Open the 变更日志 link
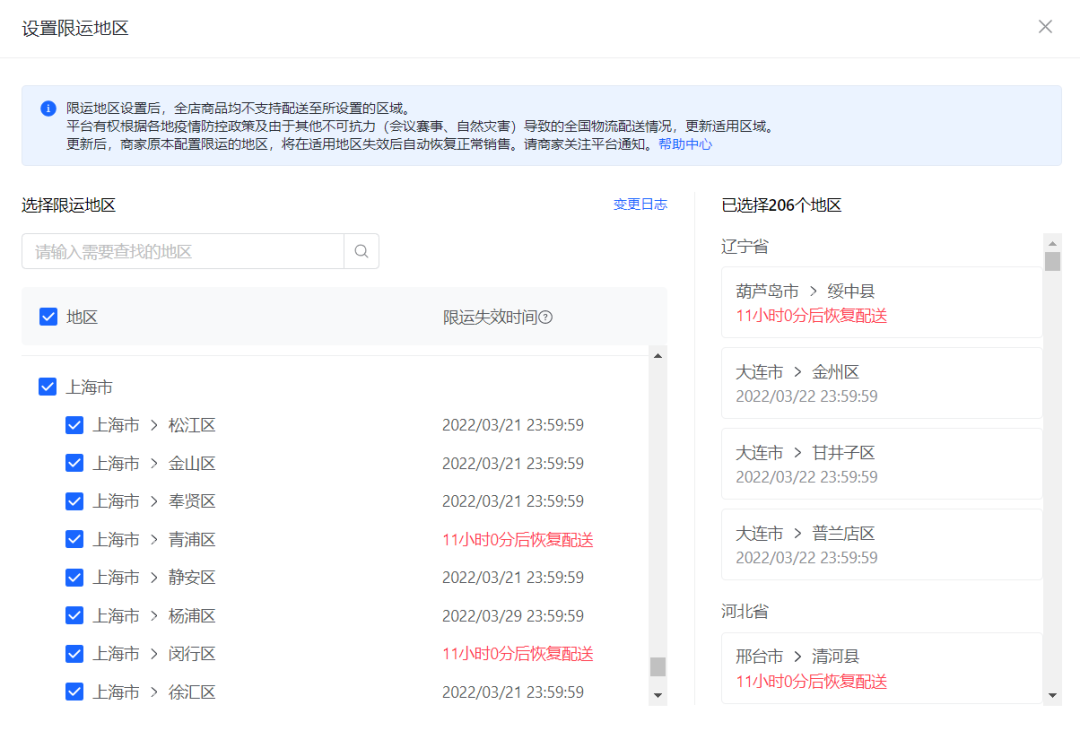The image size is (1080, 731). pyautogui.click(x=640, y=204)
